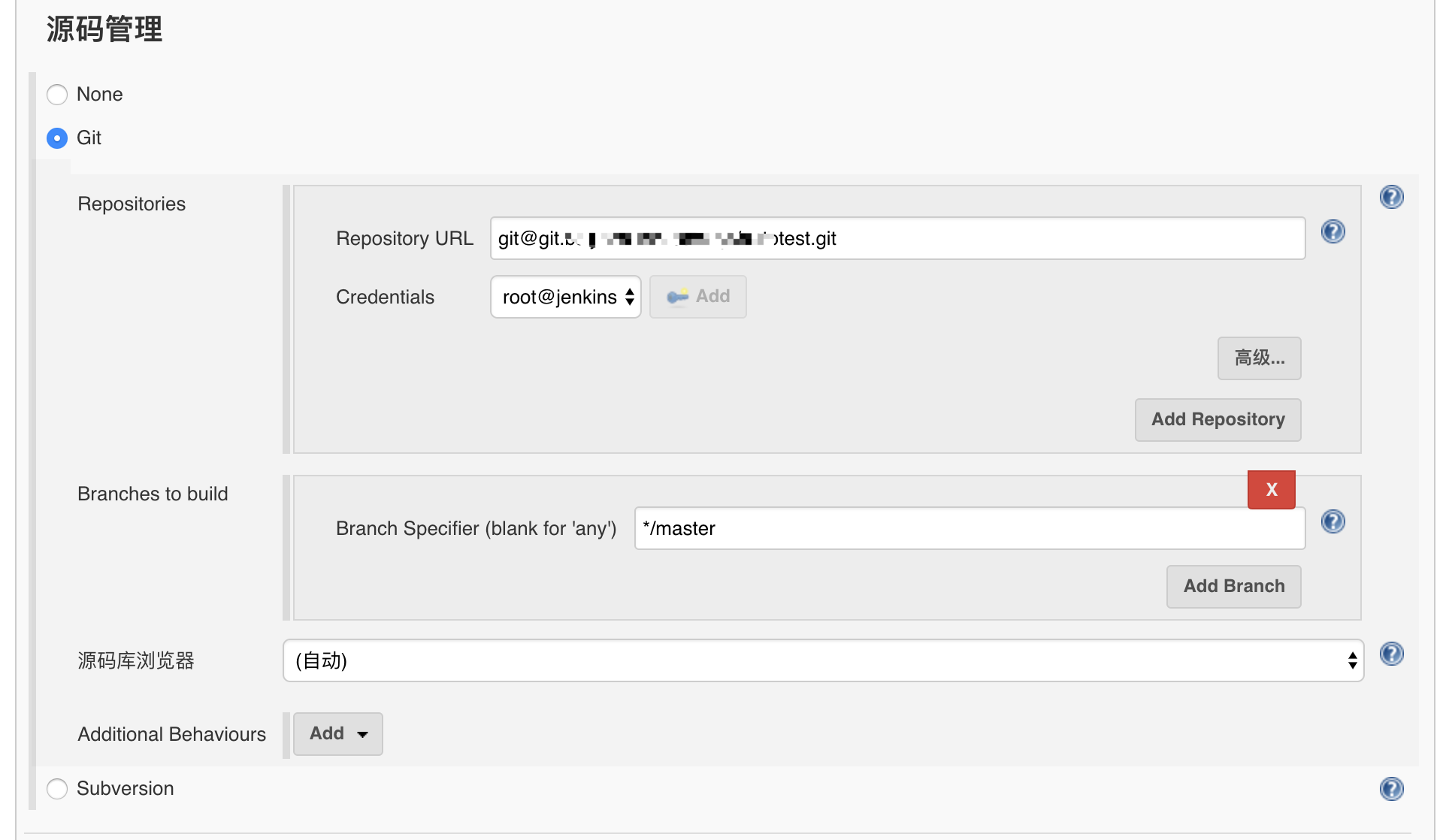Screen dimensions: 1446x840
Task: Open the root@jenkins credentials dropdown
Action: click(565, 297)
